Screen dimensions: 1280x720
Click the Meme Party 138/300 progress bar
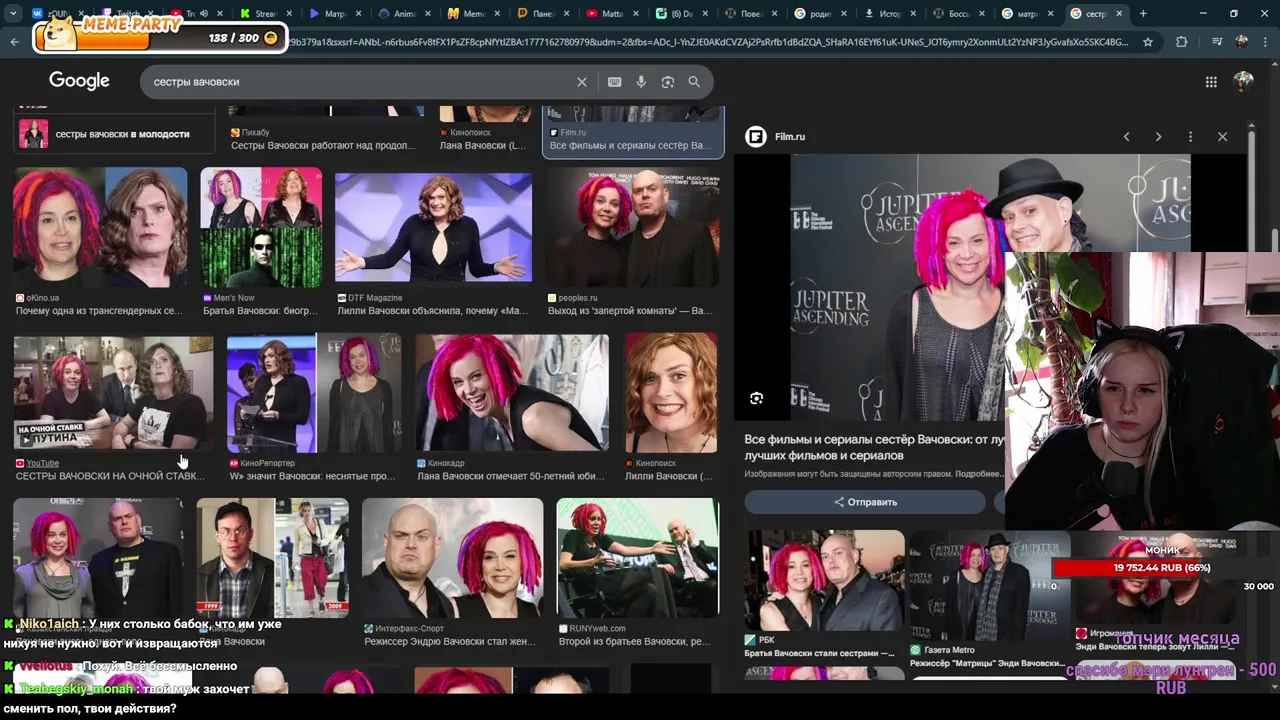[160, 37]
